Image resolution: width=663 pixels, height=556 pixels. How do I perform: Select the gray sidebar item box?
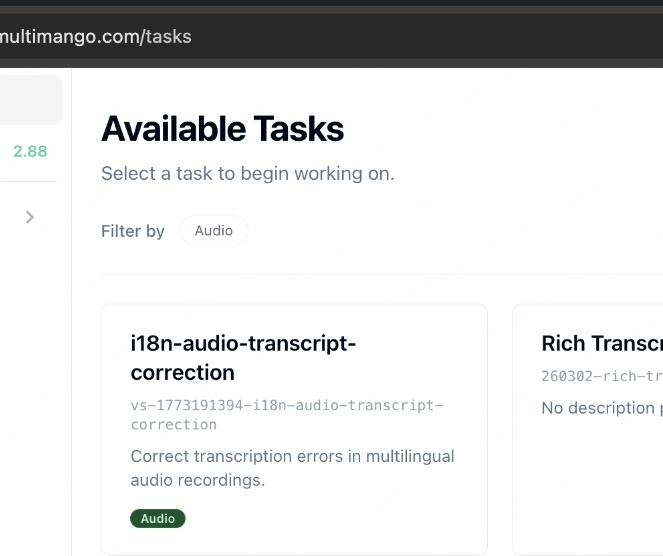pos(31,100)
